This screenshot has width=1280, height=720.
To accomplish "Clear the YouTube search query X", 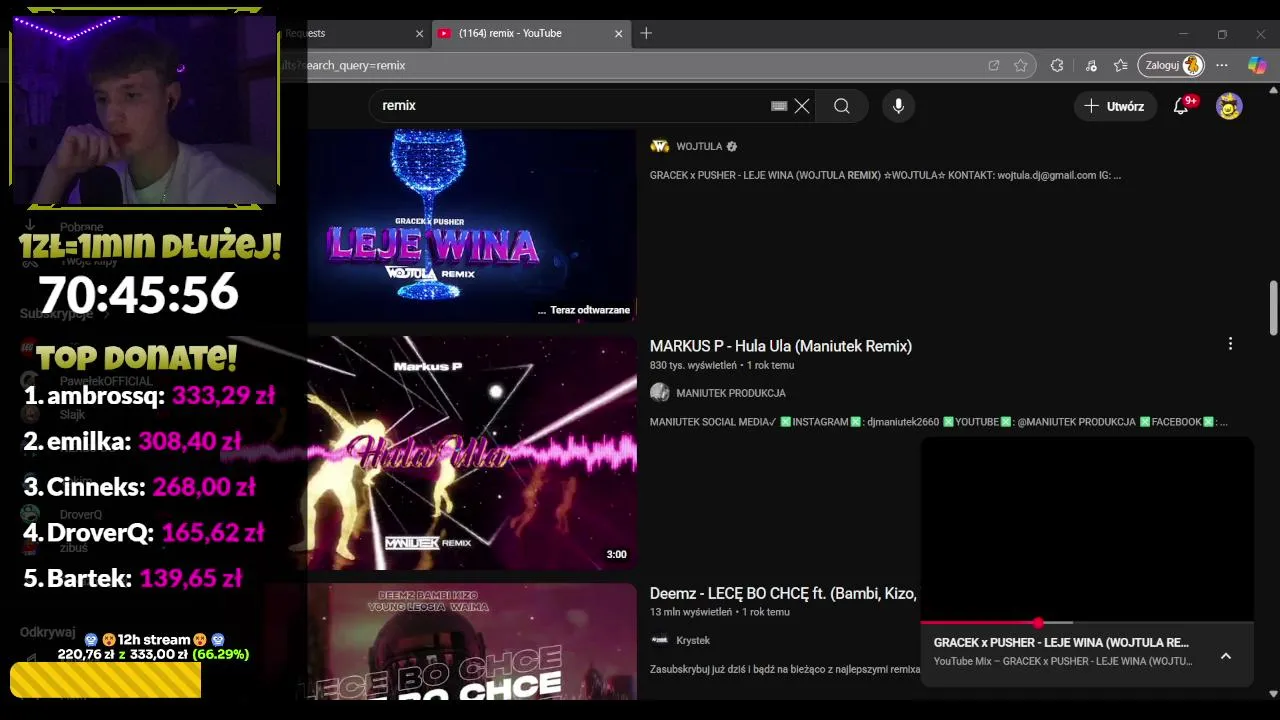I will 802,106.
